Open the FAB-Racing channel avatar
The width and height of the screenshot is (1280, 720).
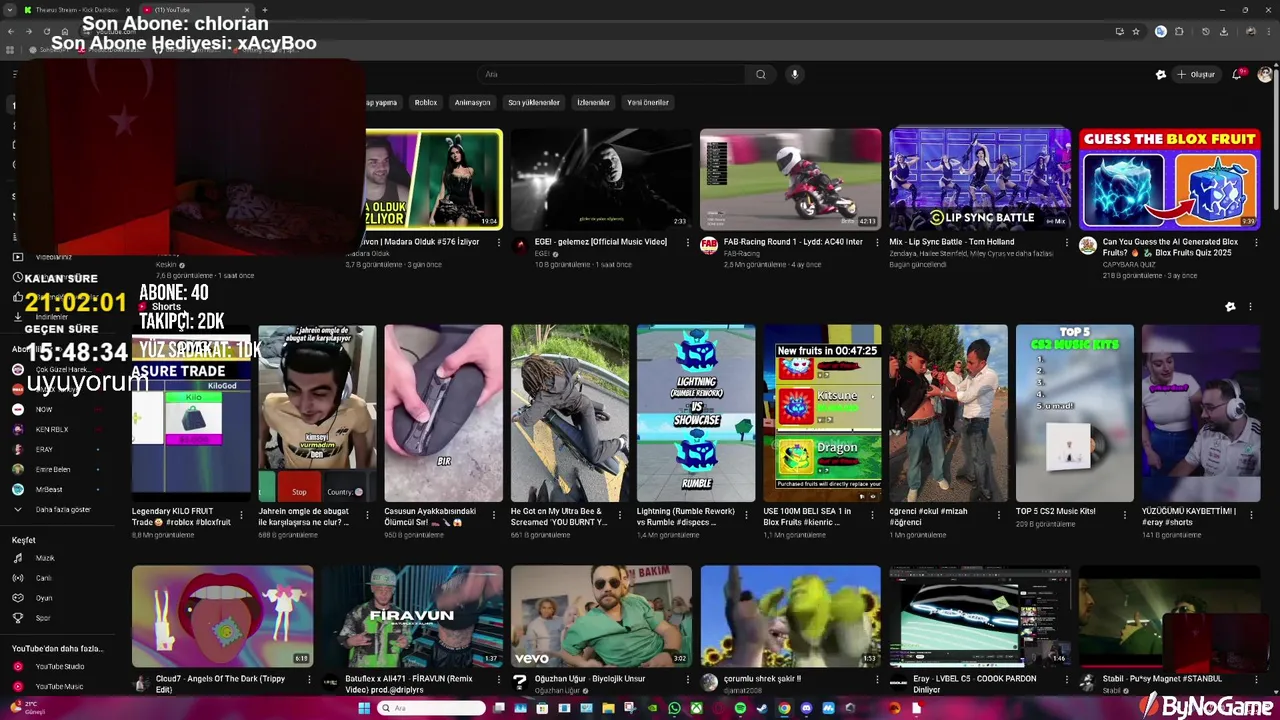coord(709,246)
